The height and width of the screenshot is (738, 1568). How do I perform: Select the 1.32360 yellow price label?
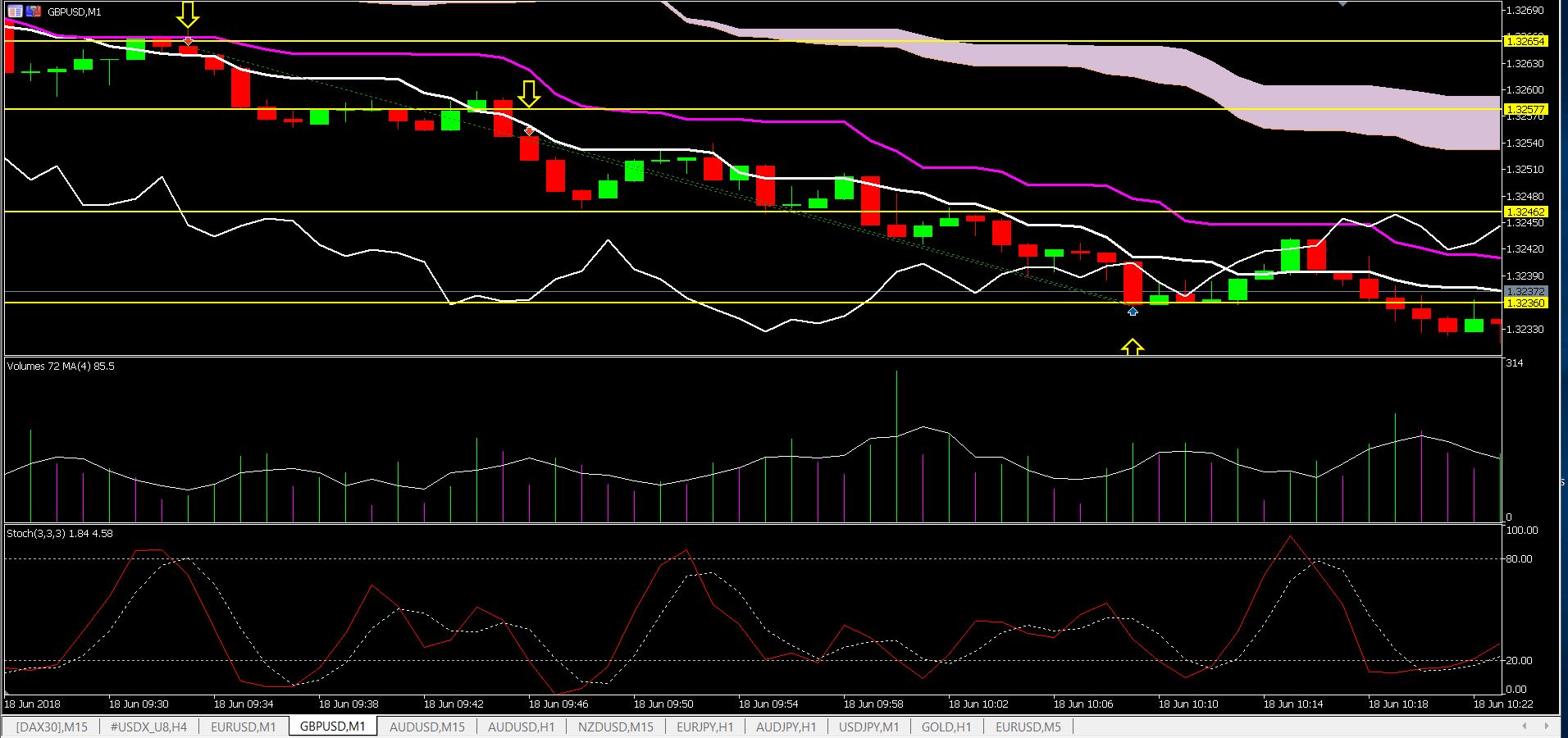click(x=1525, y=303)
